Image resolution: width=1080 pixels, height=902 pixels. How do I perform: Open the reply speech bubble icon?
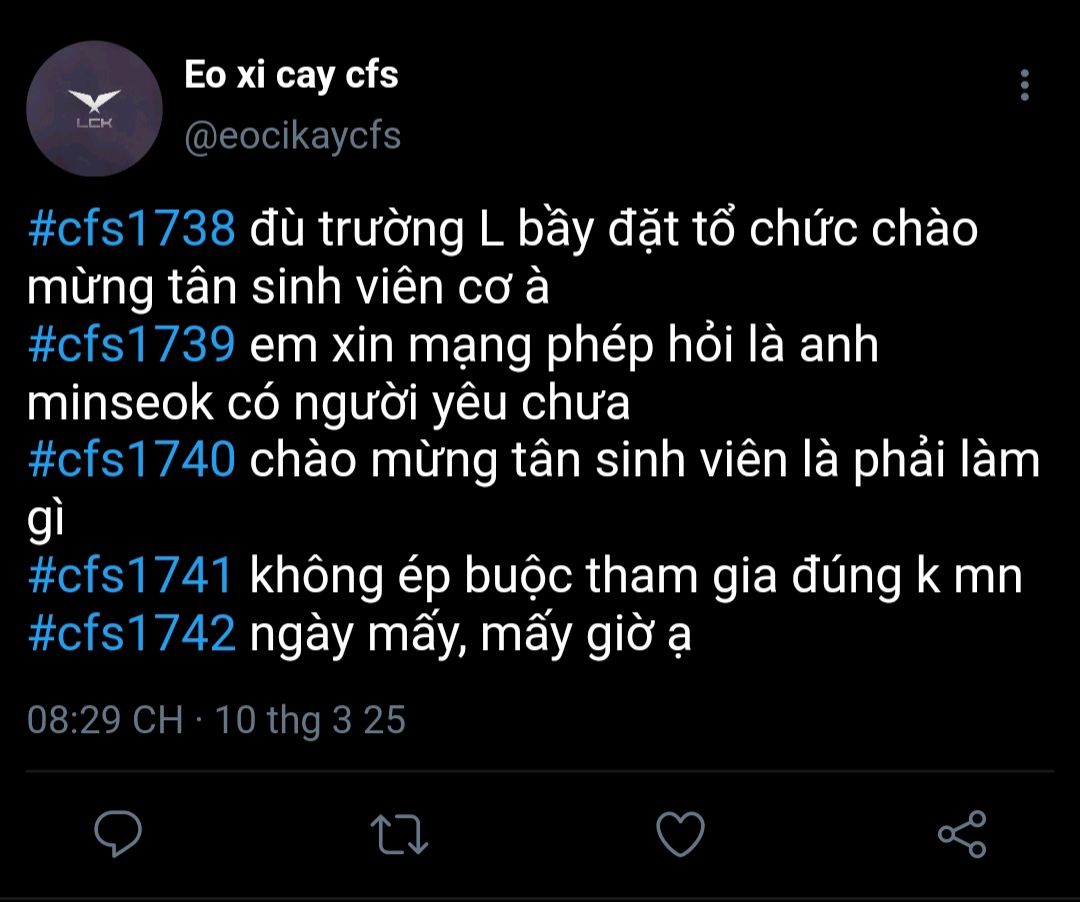118,833
